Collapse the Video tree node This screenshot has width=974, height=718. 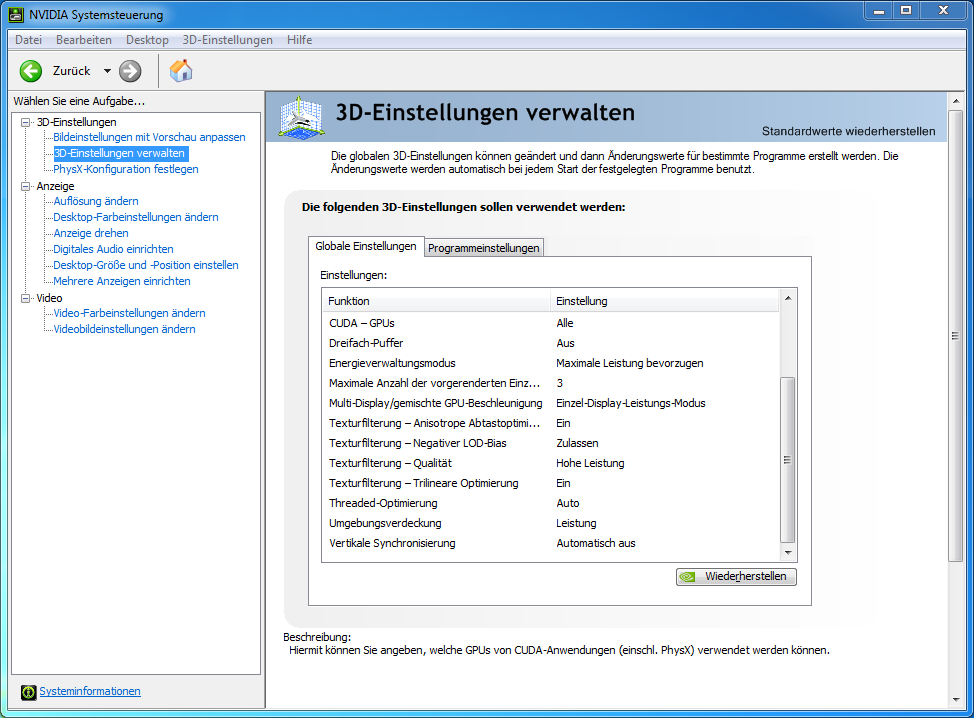[25, 298]
